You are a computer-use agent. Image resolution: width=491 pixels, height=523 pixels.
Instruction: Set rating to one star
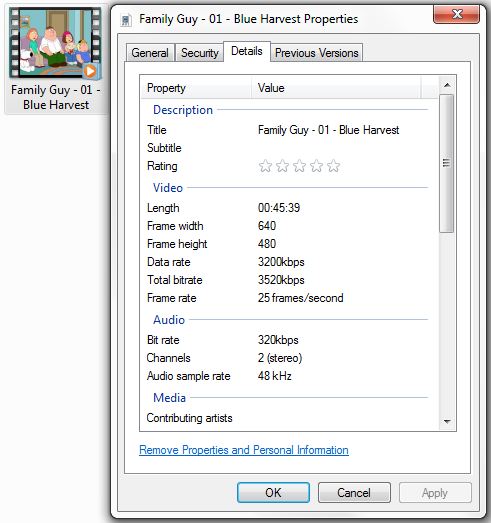[266, 166]
